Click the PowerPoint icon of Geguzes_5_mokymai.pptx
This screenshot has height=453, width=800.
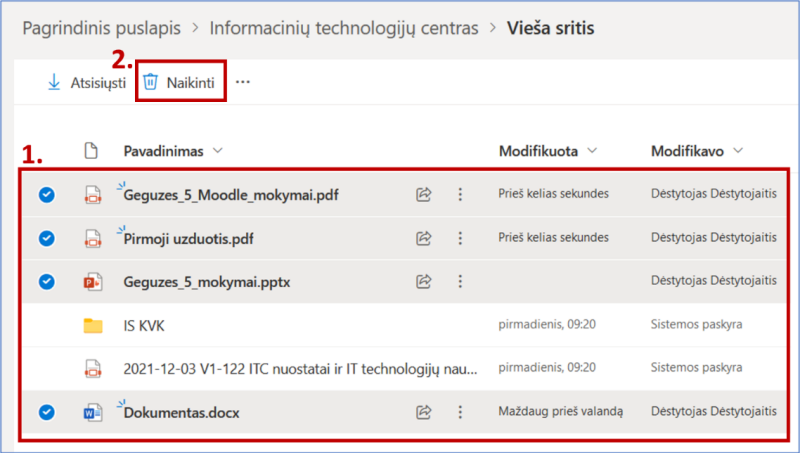tap(93, 282)
